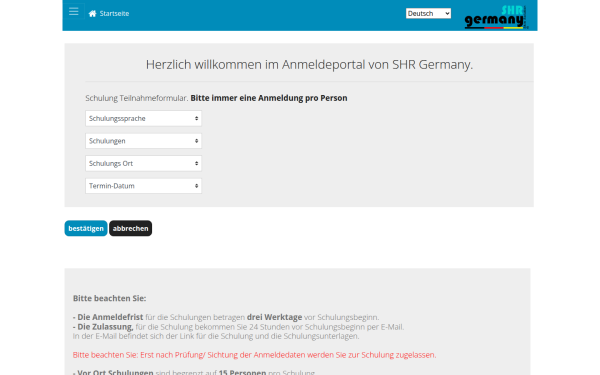600x375 pixels.
Task: Go to Startseite link
Action: coord(114,14)
